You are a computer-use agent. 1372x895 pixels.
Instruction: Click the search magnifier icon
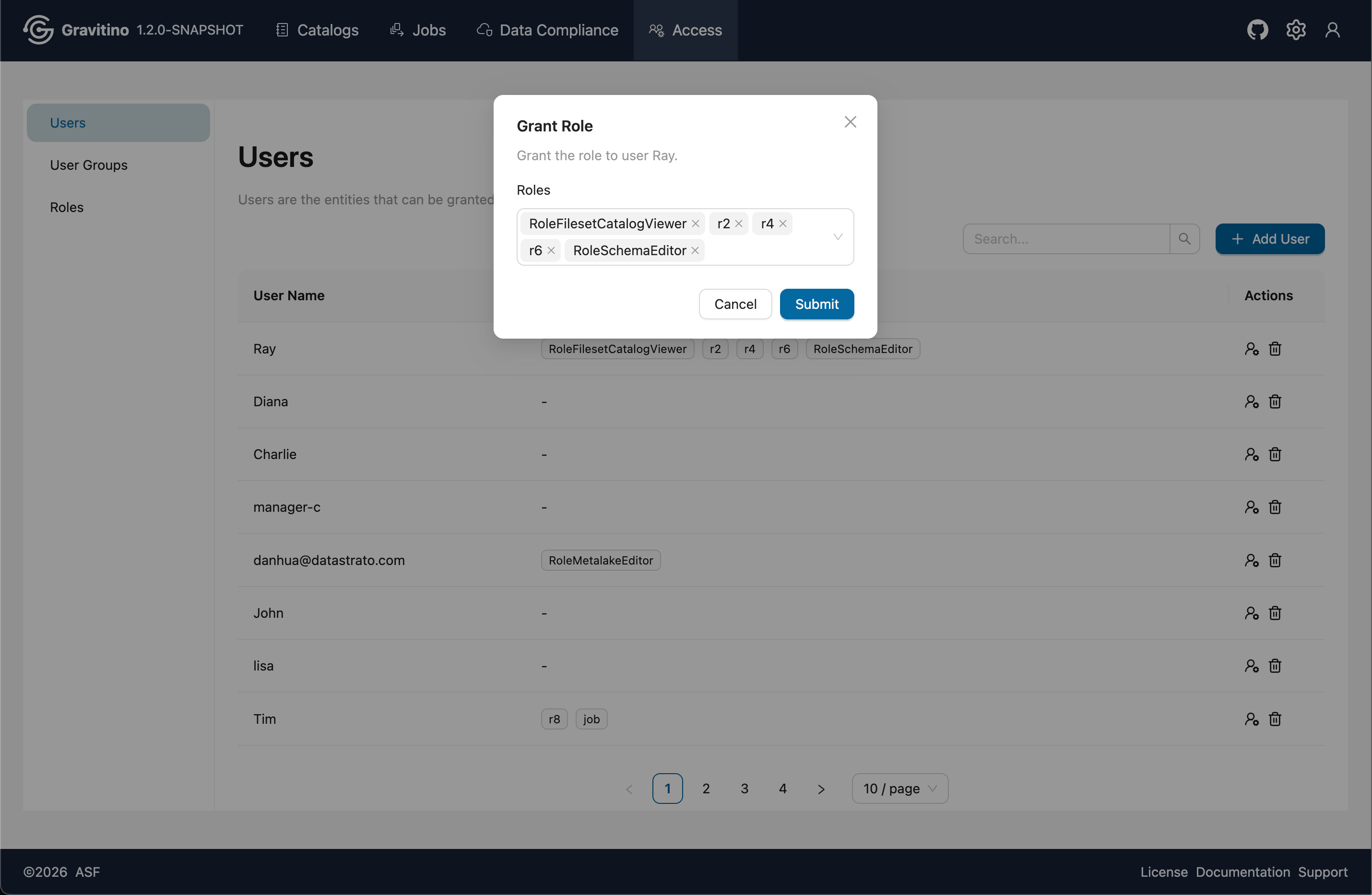[x=1185, y=238]
